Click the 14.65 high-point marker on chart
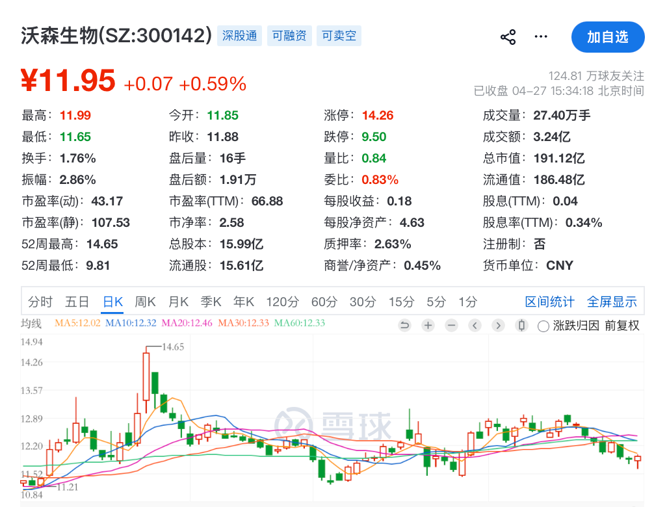The height and width of the screenshot is (507, 667). [174, 347]
